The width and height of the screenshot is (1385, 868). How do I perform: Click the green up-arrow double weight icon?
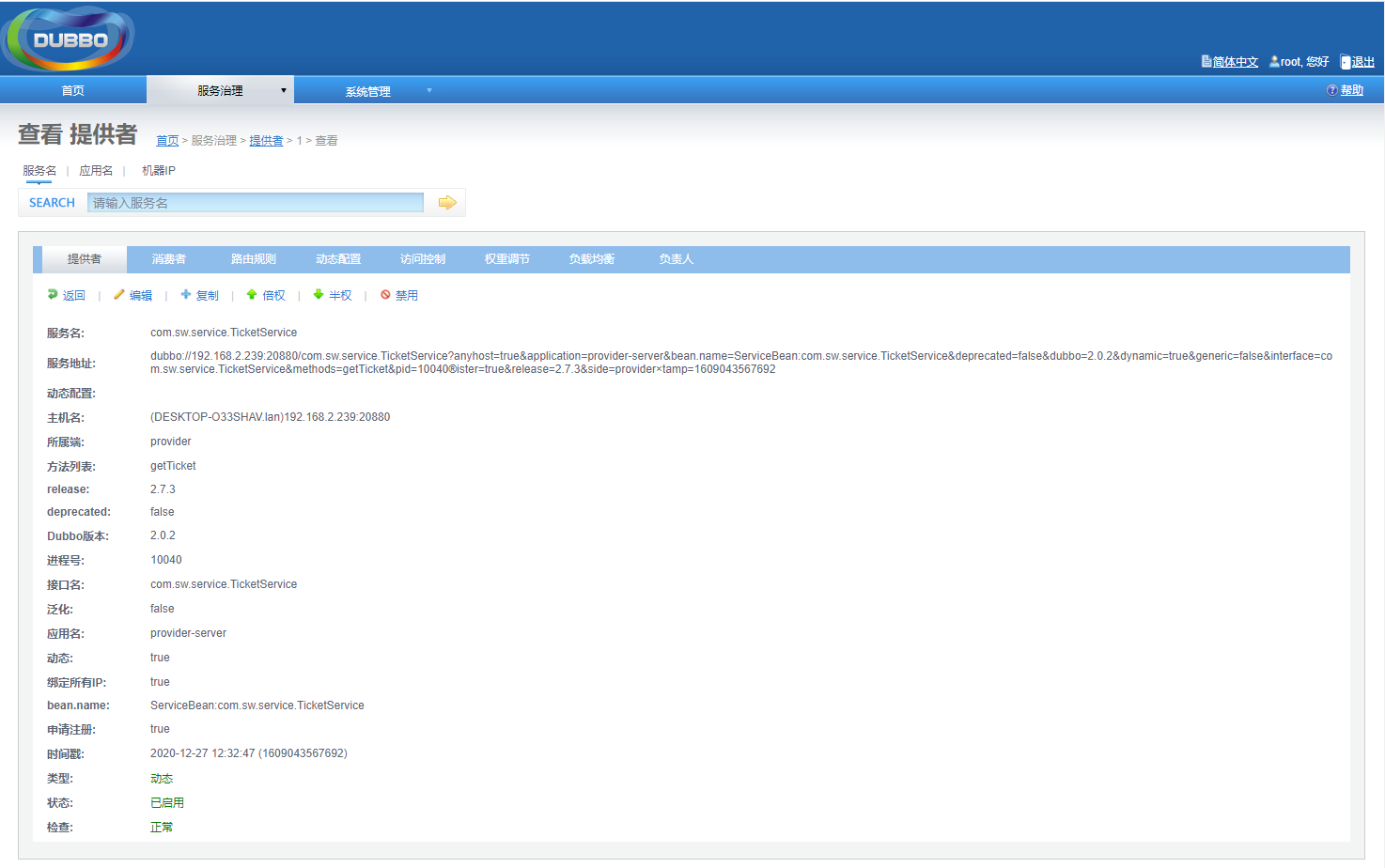[252, 294]
